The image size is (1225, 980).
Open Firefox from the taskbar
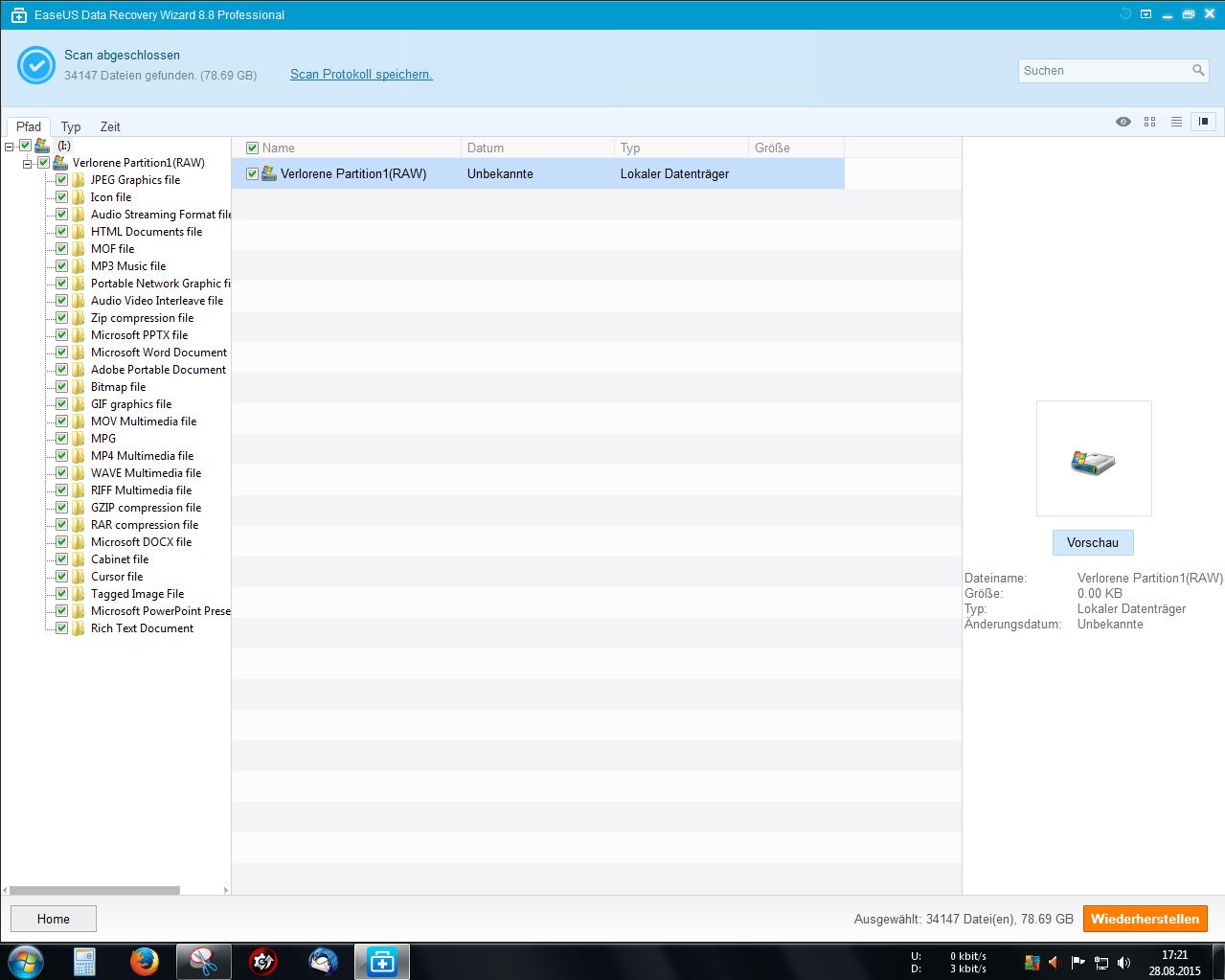tap(145, 961)
